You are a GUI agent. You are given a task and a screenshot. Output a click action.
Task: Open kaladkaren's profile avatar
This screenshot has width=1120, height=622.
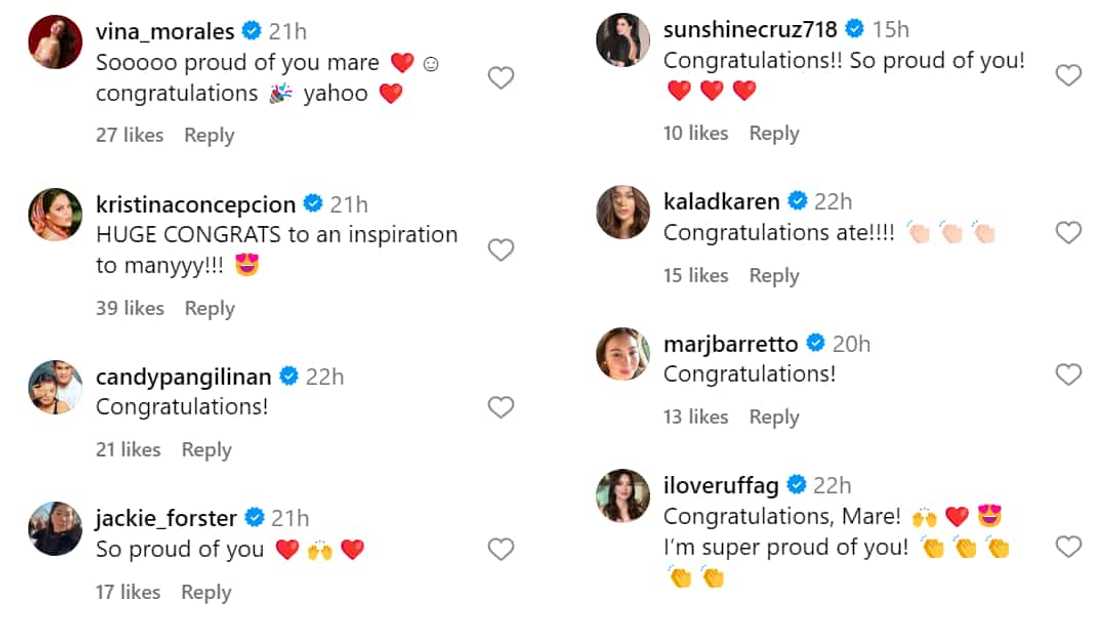coord(623,212)
